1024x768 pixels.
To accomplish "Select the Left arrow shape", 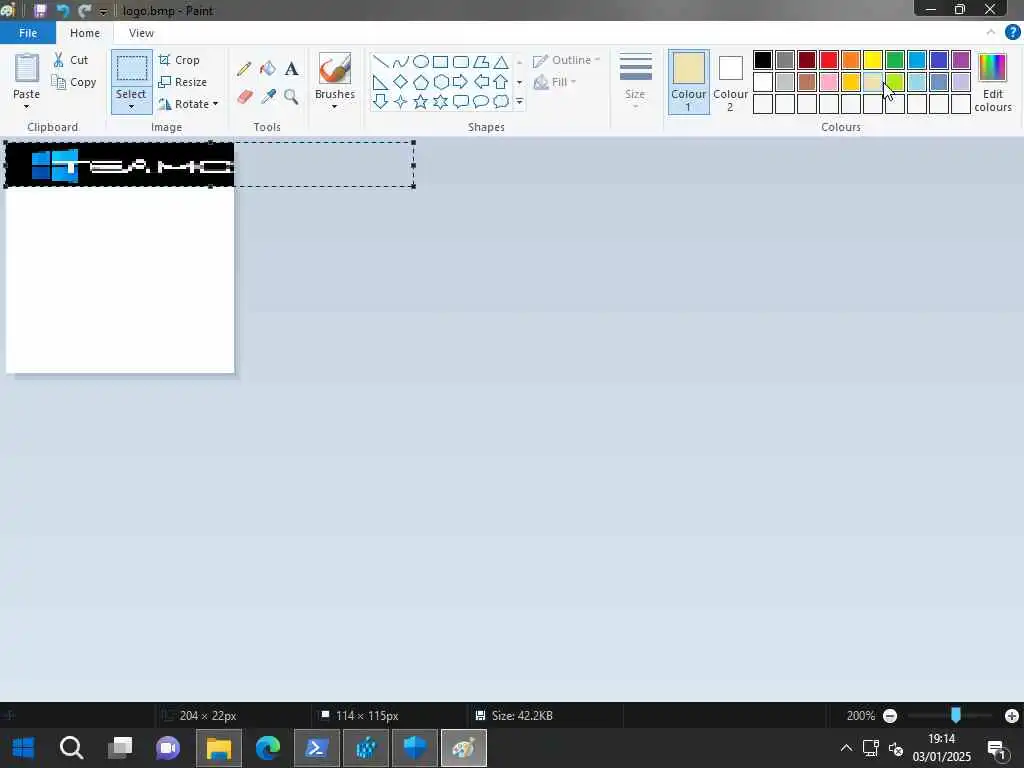I will click(x=481, y=82).
